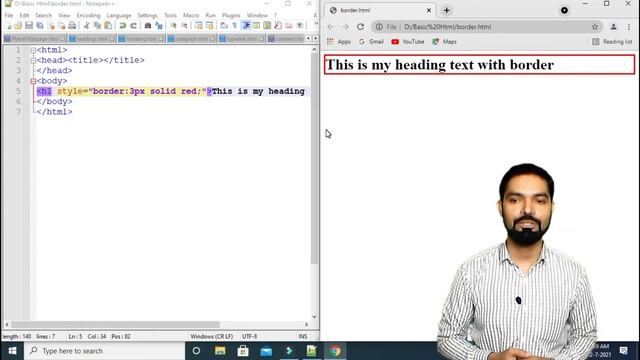Image resolution: width=640 pixels, height=360 pixels.
Task: Click the INS status bar indicator
Action: (x=303, y=336)
